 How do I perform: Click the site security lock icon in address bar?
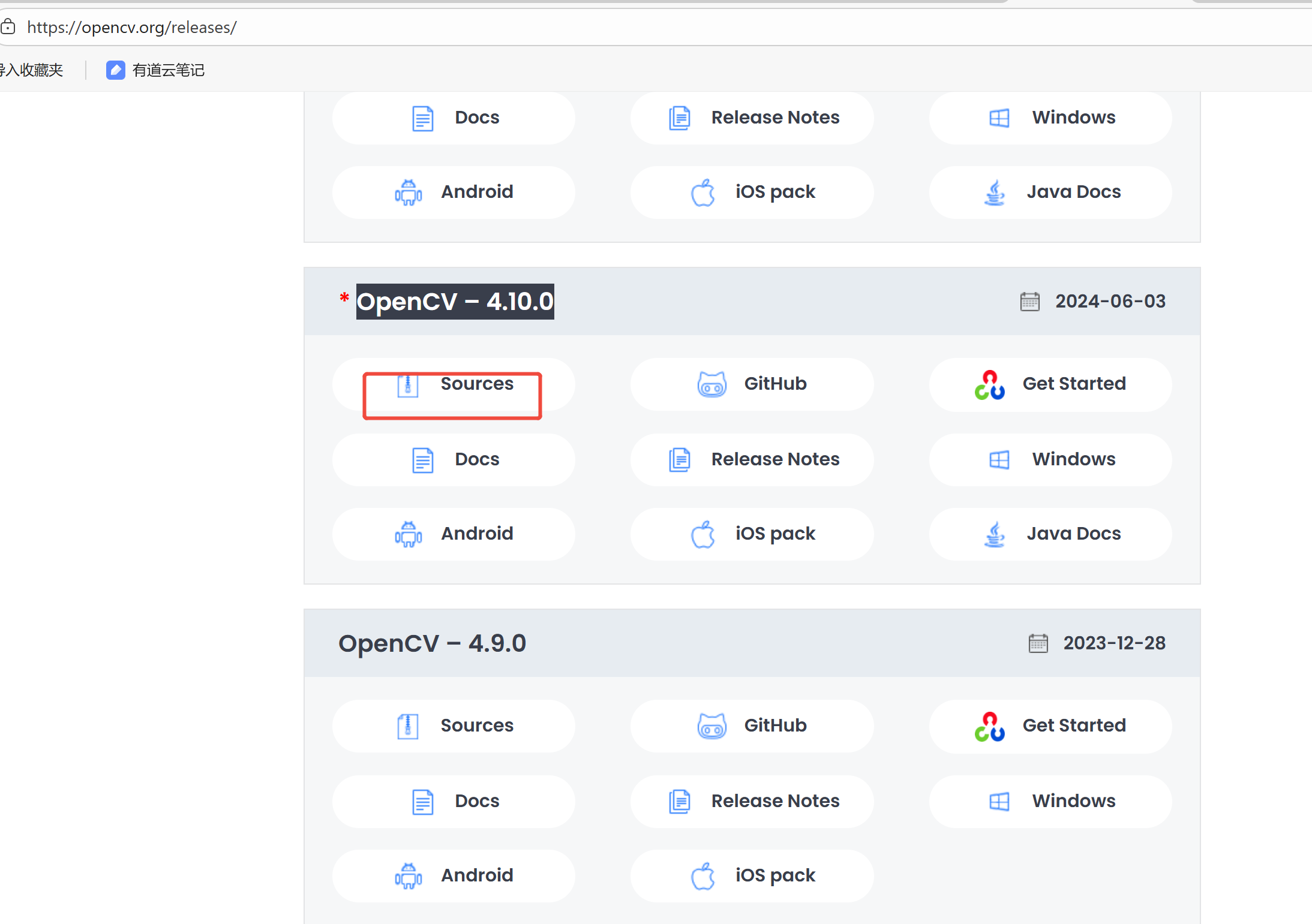point(8,27)
